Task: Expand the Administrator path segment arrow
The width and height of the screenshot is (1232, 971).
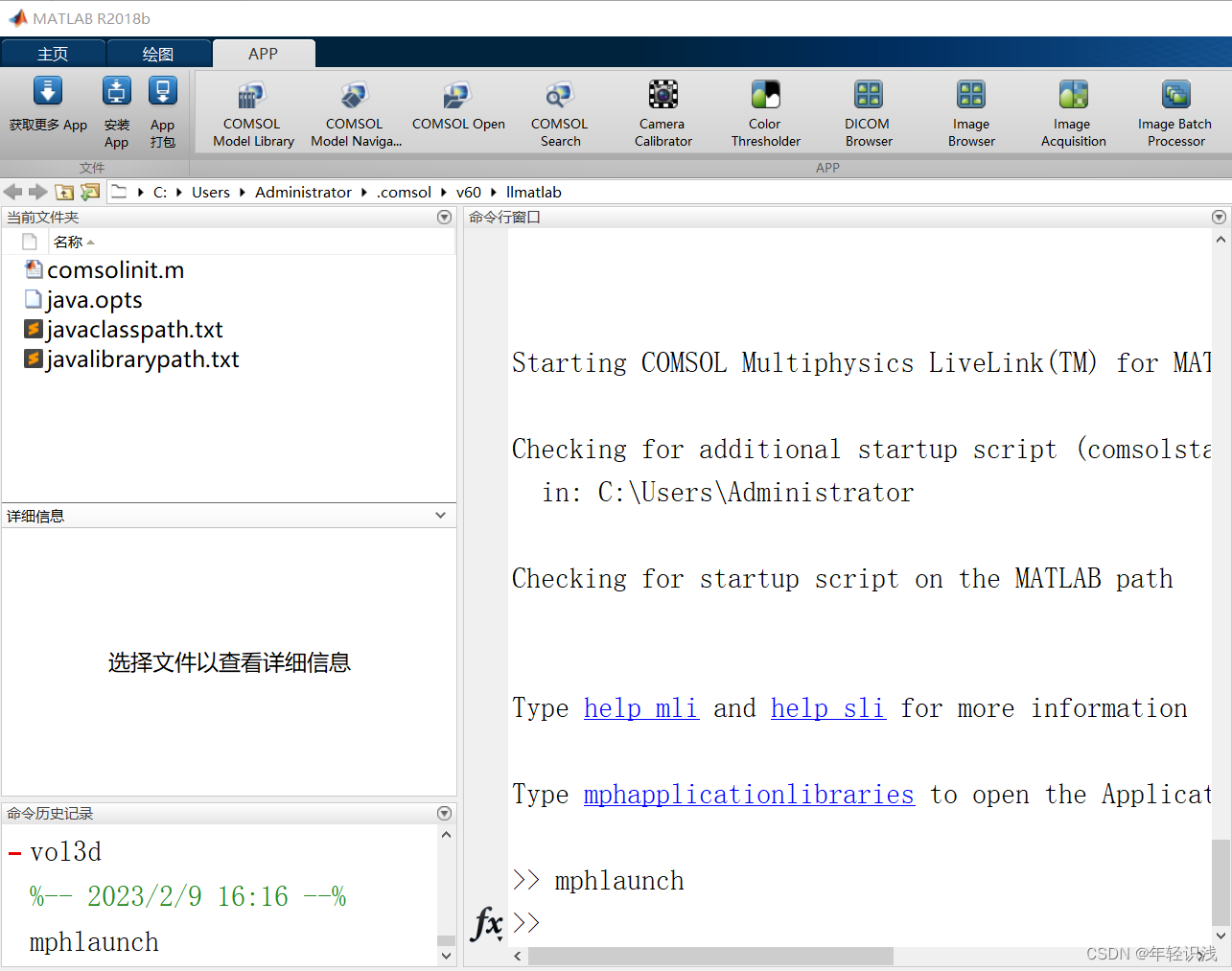Action: tap(363, 192)
